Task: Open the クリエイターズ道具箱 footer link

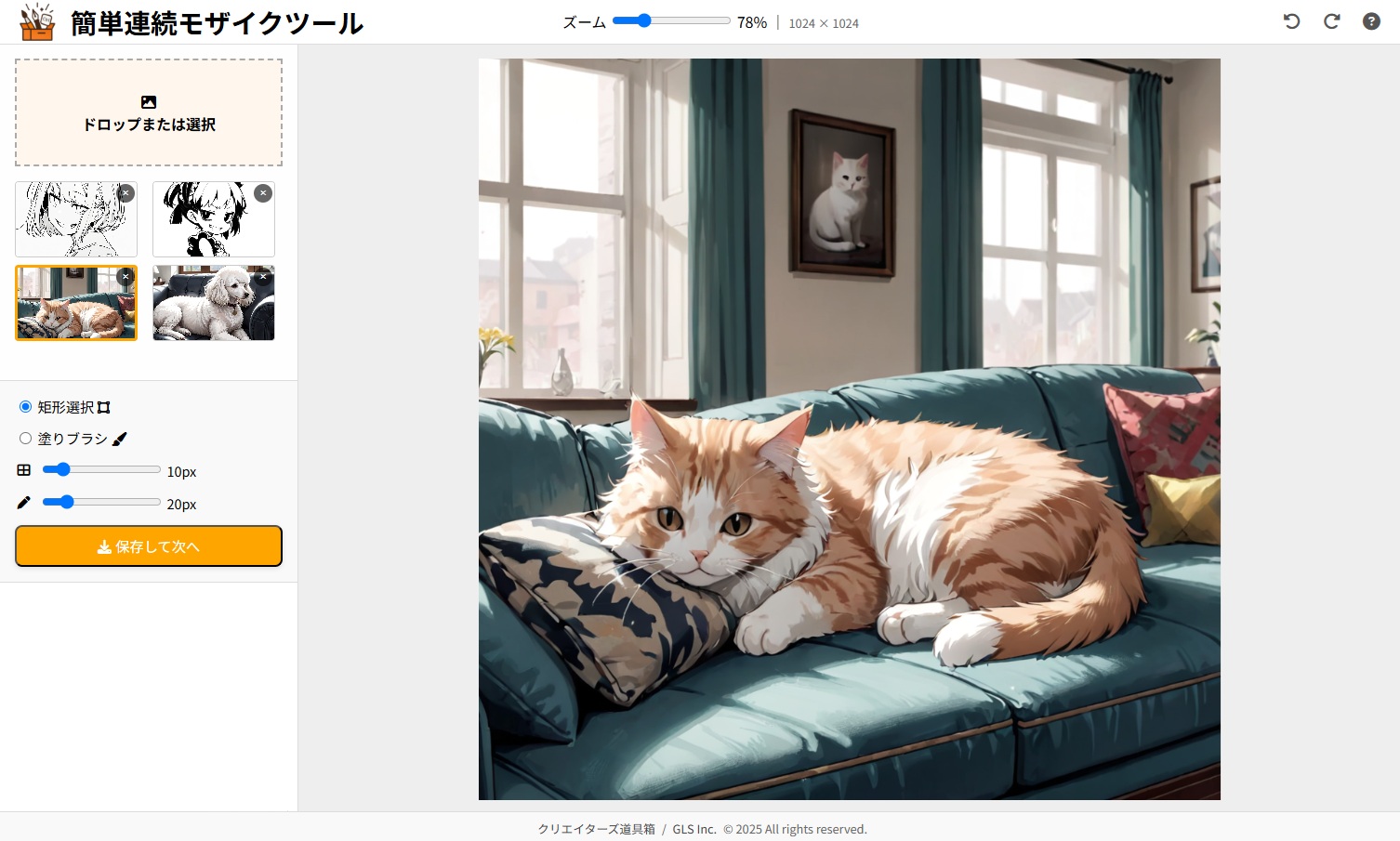Action: tap(596, 829)
